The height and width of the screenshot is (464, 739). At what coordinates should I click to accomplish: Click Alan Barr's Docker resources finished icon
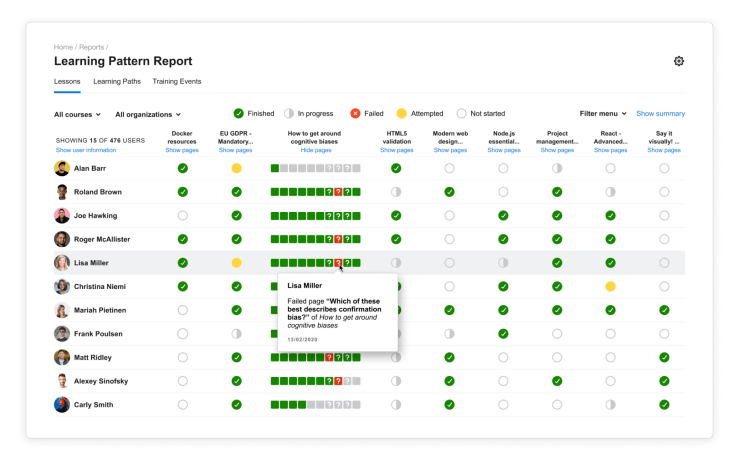(x=183, y=168)
